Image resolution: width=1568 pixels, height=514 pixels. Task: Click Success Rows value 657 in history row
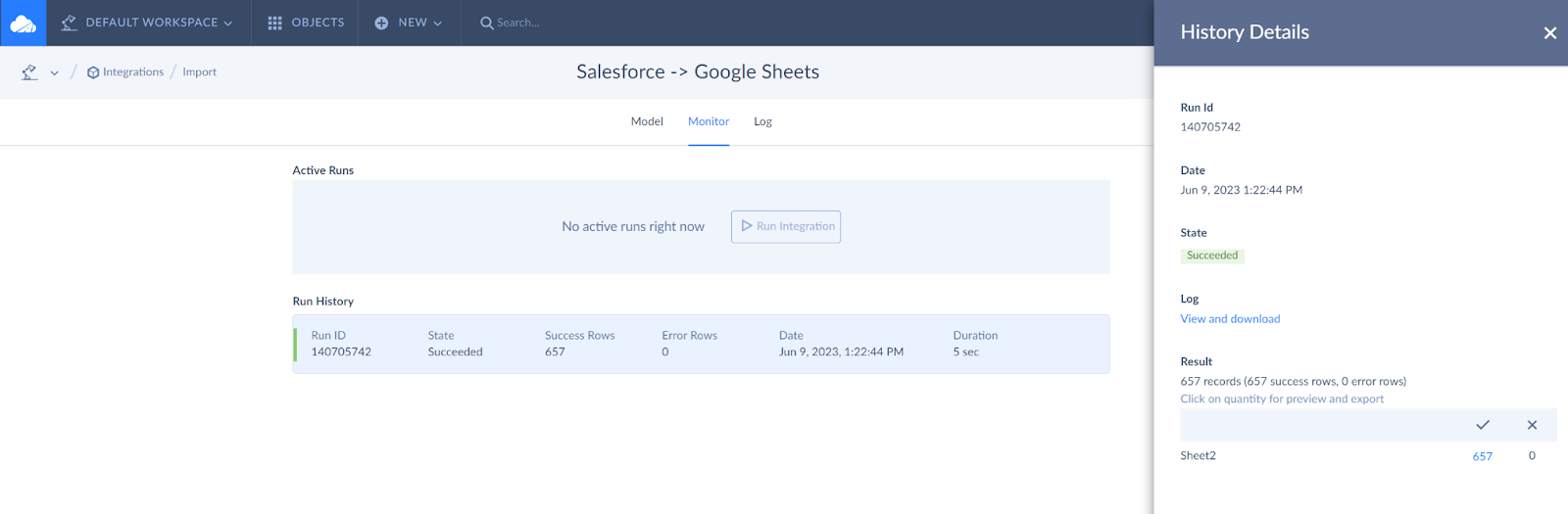555,352
